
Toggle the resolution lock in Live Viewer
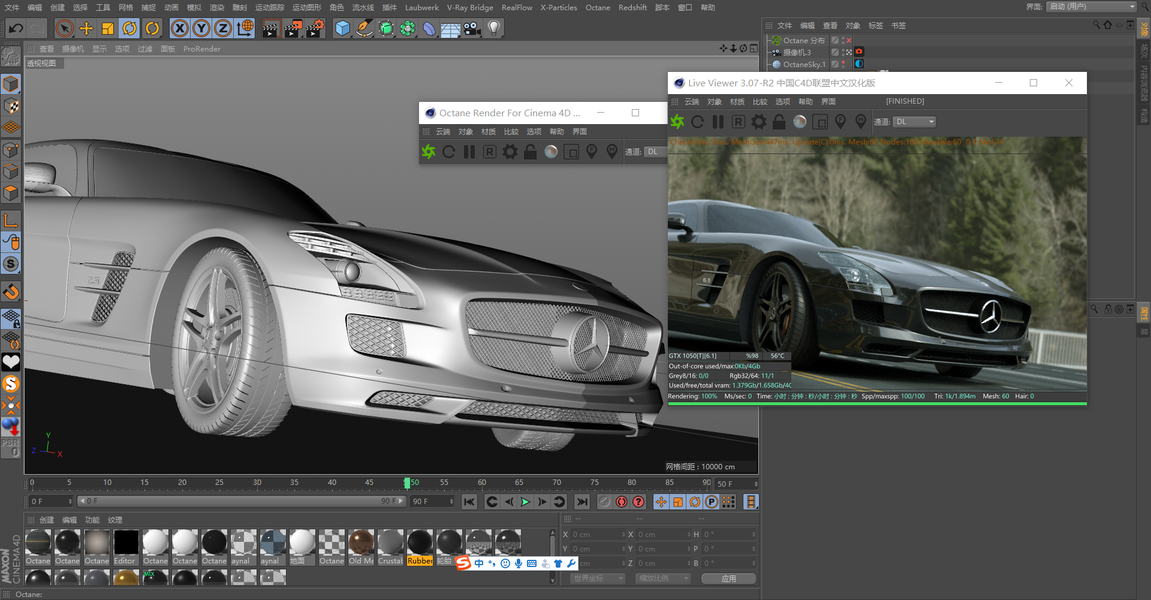tap(779, 122)
